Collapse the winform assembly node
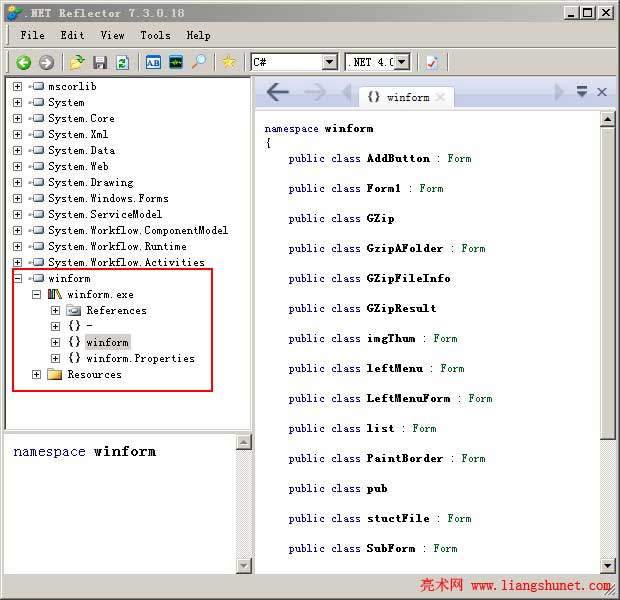 pos(17,278)
